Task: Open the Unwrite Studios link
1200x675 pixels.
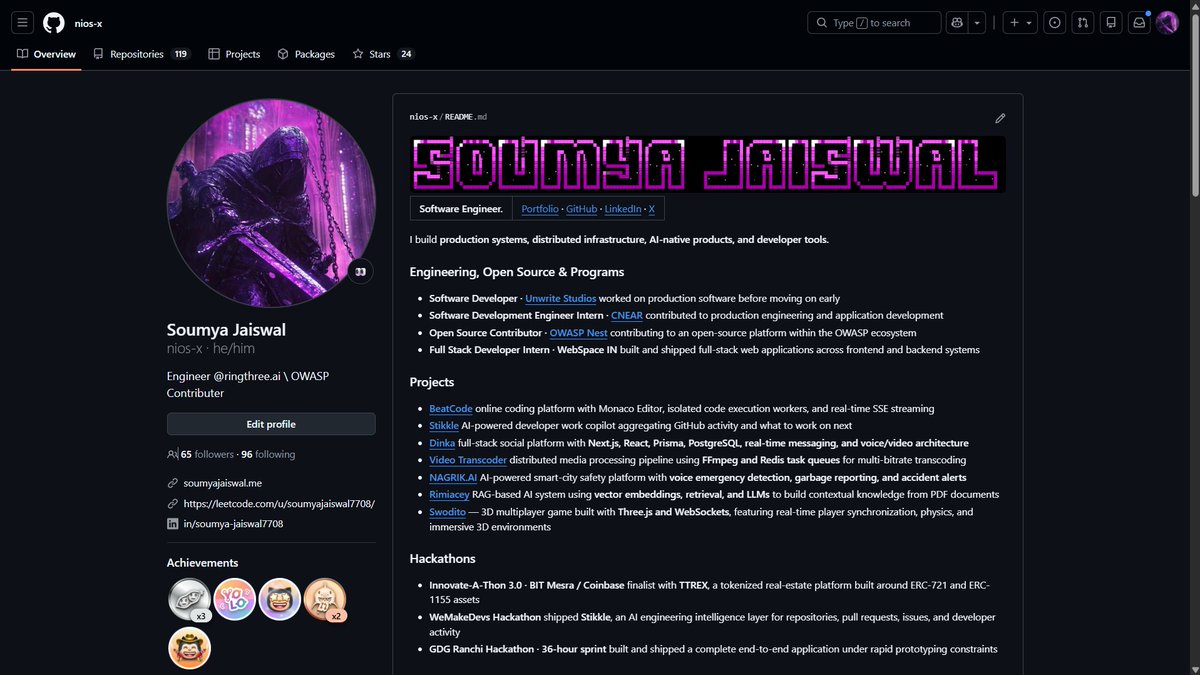Action: (x=560, y=299)
